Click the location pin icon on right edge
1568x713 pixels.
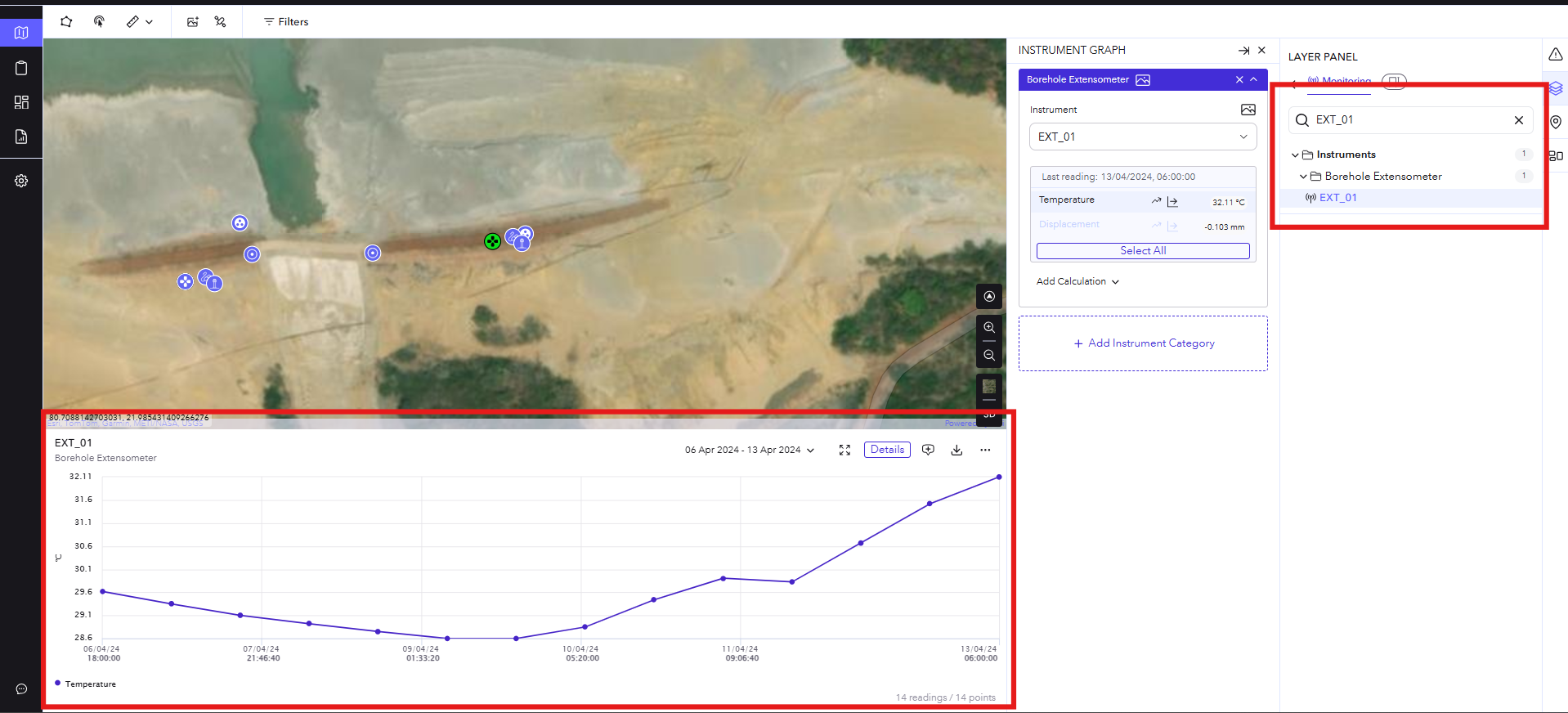coord(1556,122)
